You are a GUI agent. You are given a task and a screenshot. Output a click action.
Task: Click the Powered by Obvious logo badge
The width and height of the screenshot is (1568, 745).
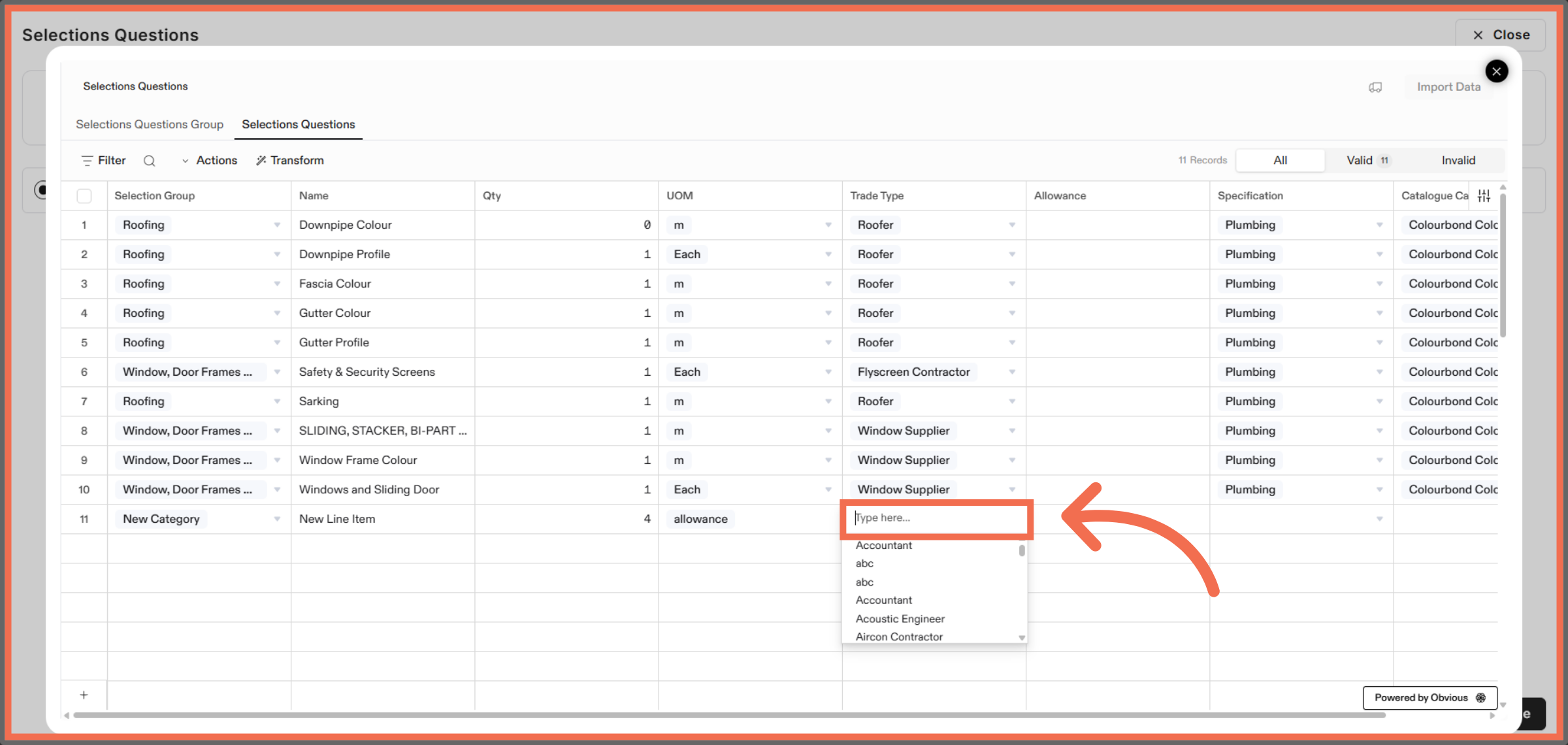[1429, 697]
